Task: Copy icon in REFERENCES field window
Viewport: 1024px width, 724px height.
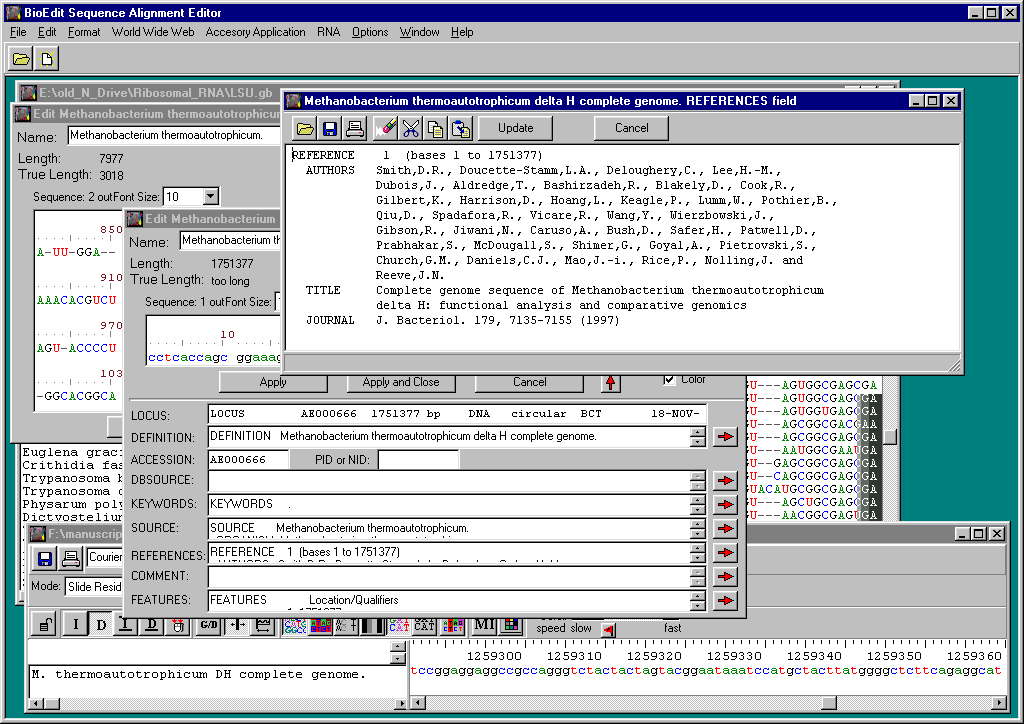Action: [x=435, y=129]
